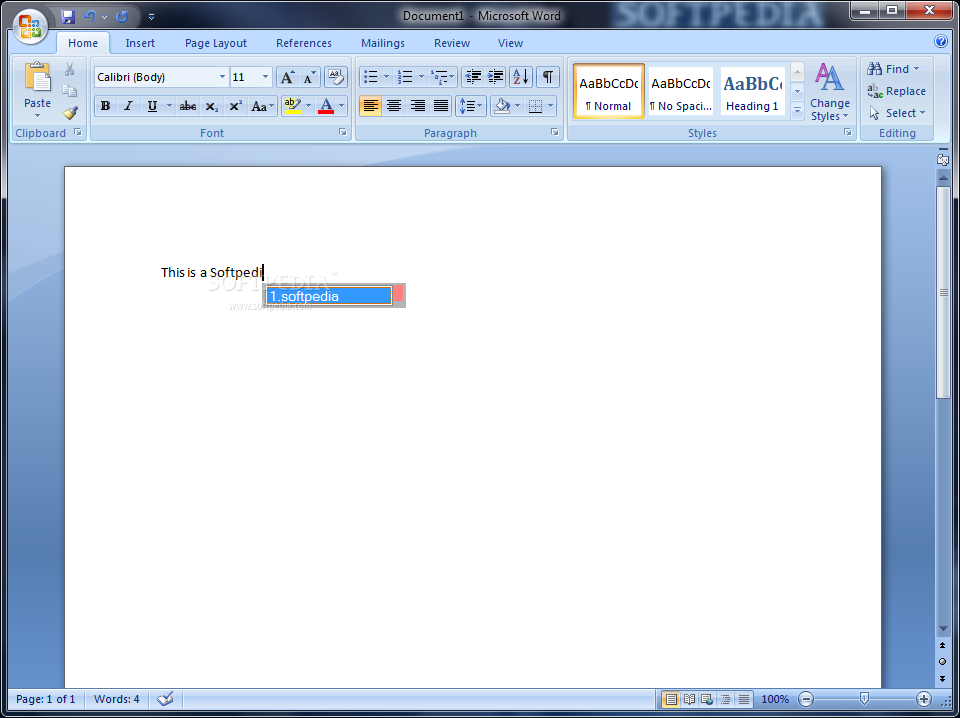Expand the Styles gallery More arrow
This screenshot has width=960, height=718.
coord(797,111)
